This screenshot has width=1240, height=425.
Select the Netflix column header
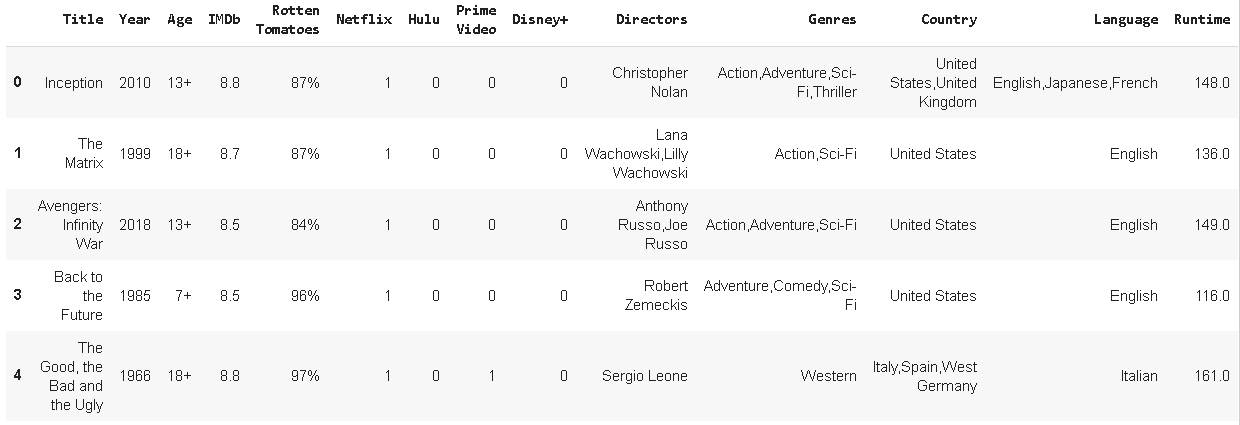pyautogui.click(x=364, y=19)
